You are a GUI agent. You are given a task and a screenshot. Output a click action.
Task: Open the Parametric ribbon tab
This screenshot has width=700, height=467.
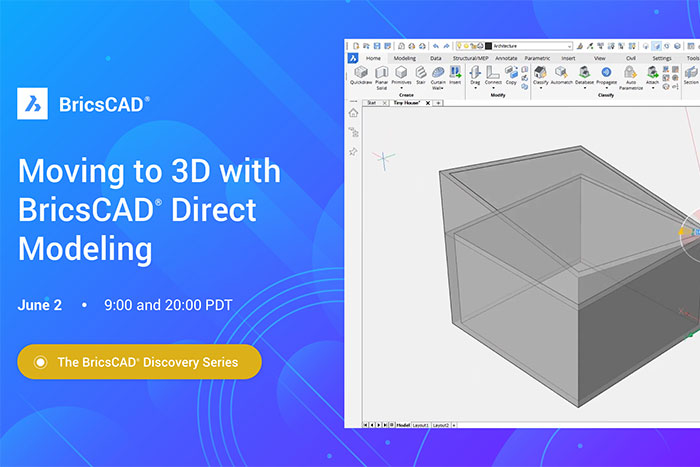click(537, 58)
